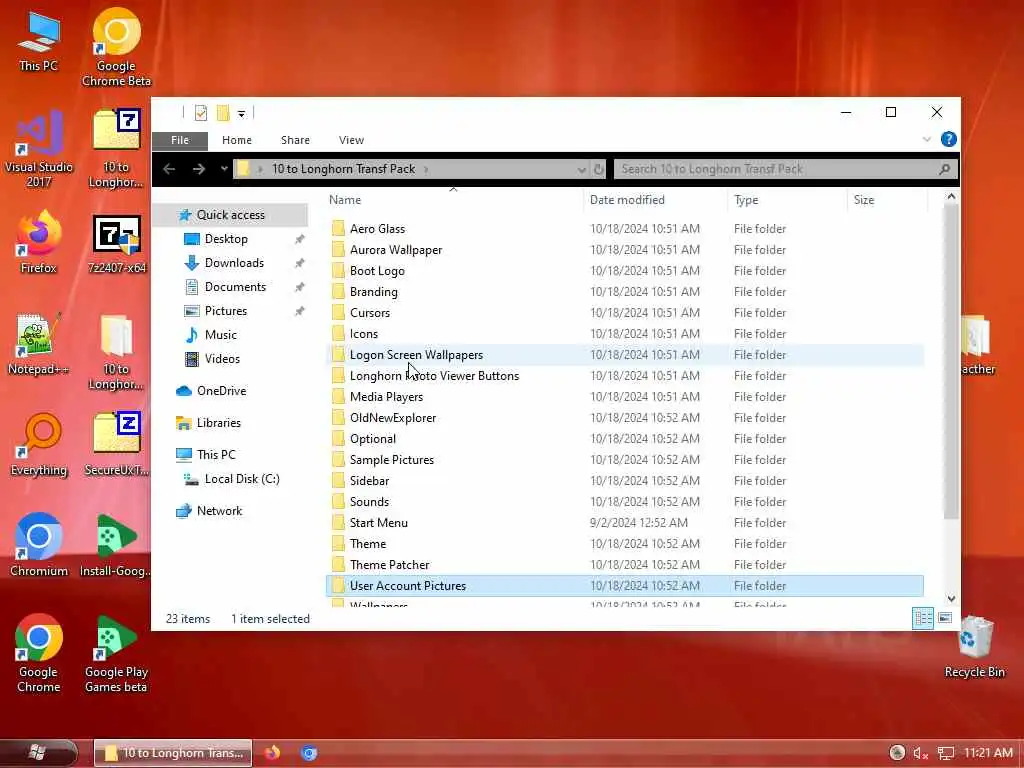This screenshot has width=1024, height=768.
Task: Open the 7z2407-x64 installer desktop icon
Action: click(117, 244)
